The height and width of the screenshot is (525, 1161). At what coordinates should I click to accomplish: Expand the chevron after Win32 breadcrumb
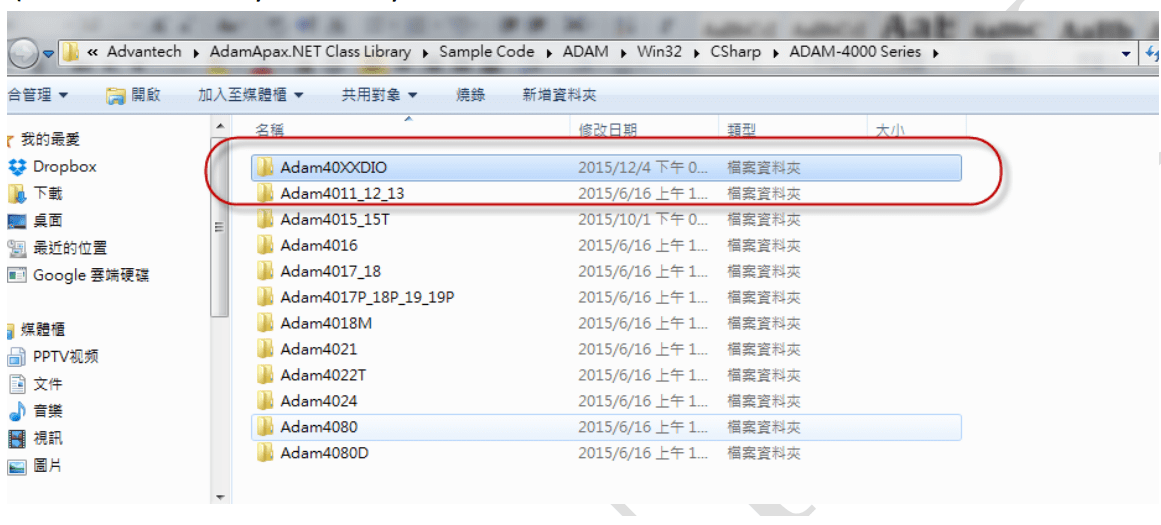(697, 53)
